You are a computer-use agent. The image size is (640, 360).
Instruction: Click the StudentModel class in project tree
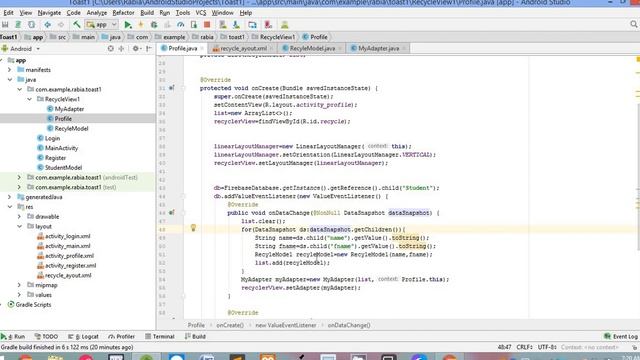pos(59,168)
